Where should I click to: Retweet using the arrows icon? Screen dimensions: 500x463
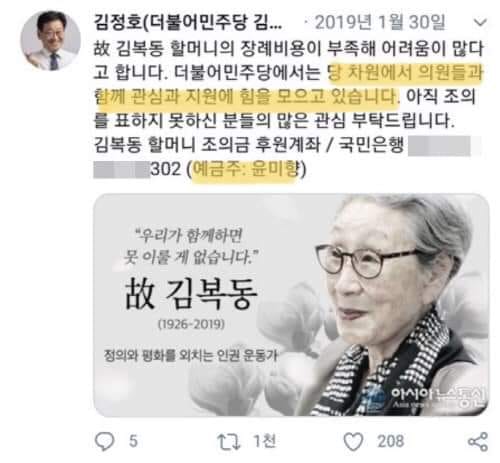[229, 442]
